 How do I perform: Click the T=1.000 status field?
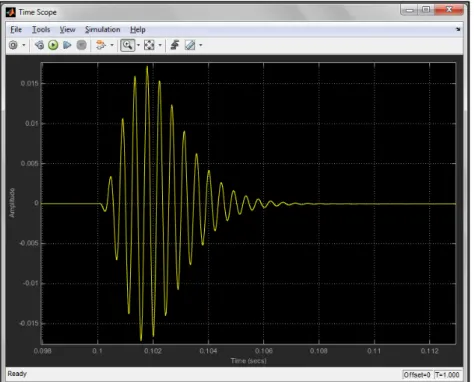tap(447, 375)
